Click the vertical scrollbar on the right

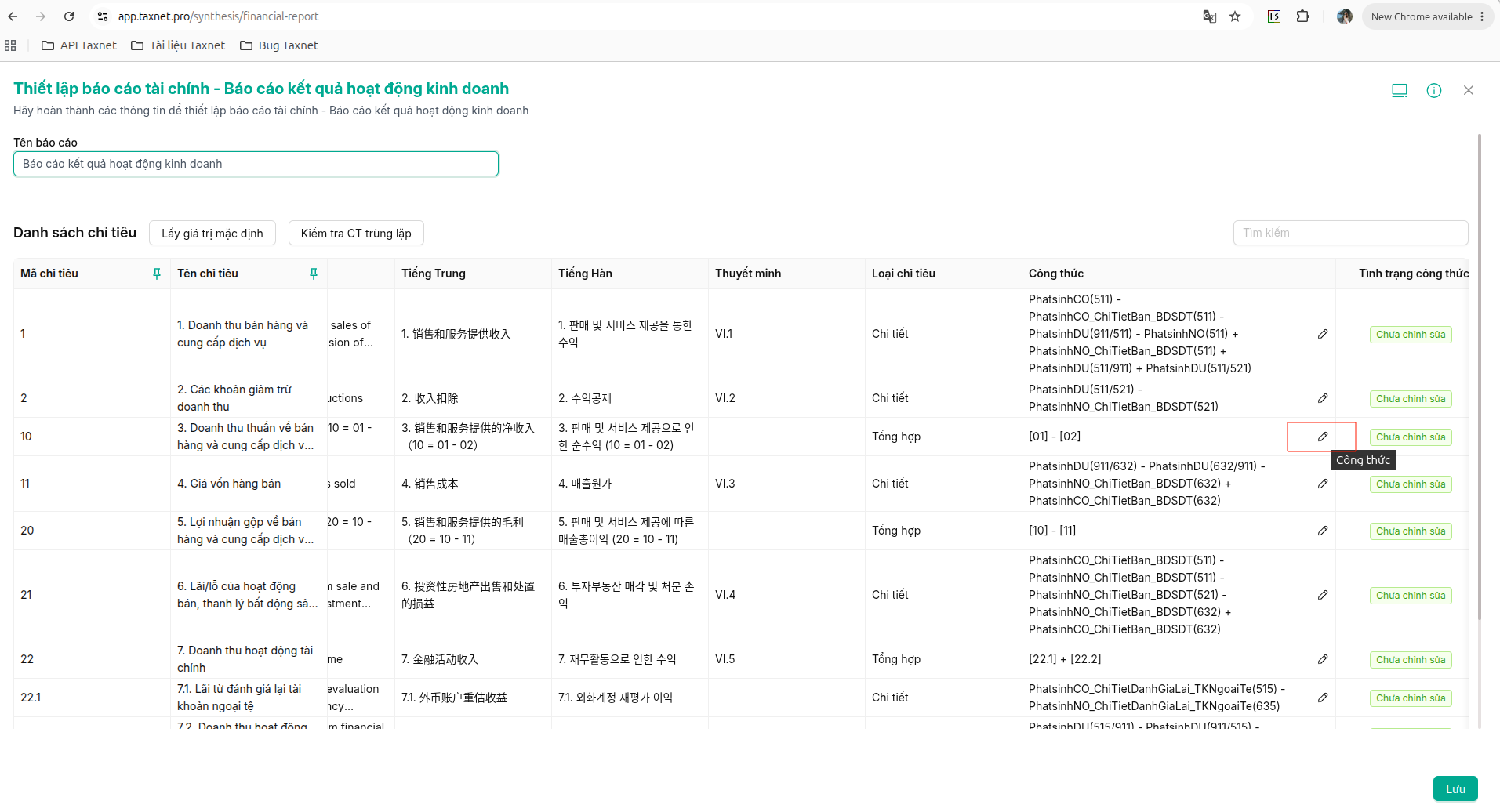point(1480,376)
